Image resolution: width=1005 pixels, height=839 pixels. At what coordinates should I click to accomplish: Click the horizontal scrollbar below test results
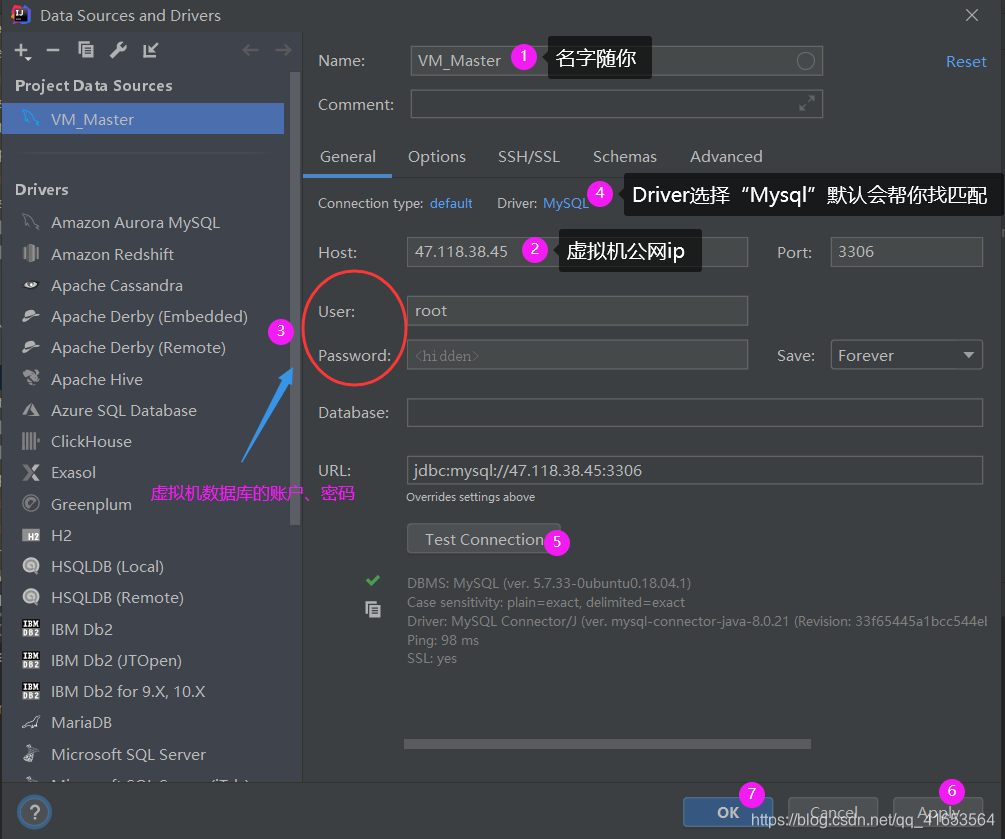tap(607, 744)
